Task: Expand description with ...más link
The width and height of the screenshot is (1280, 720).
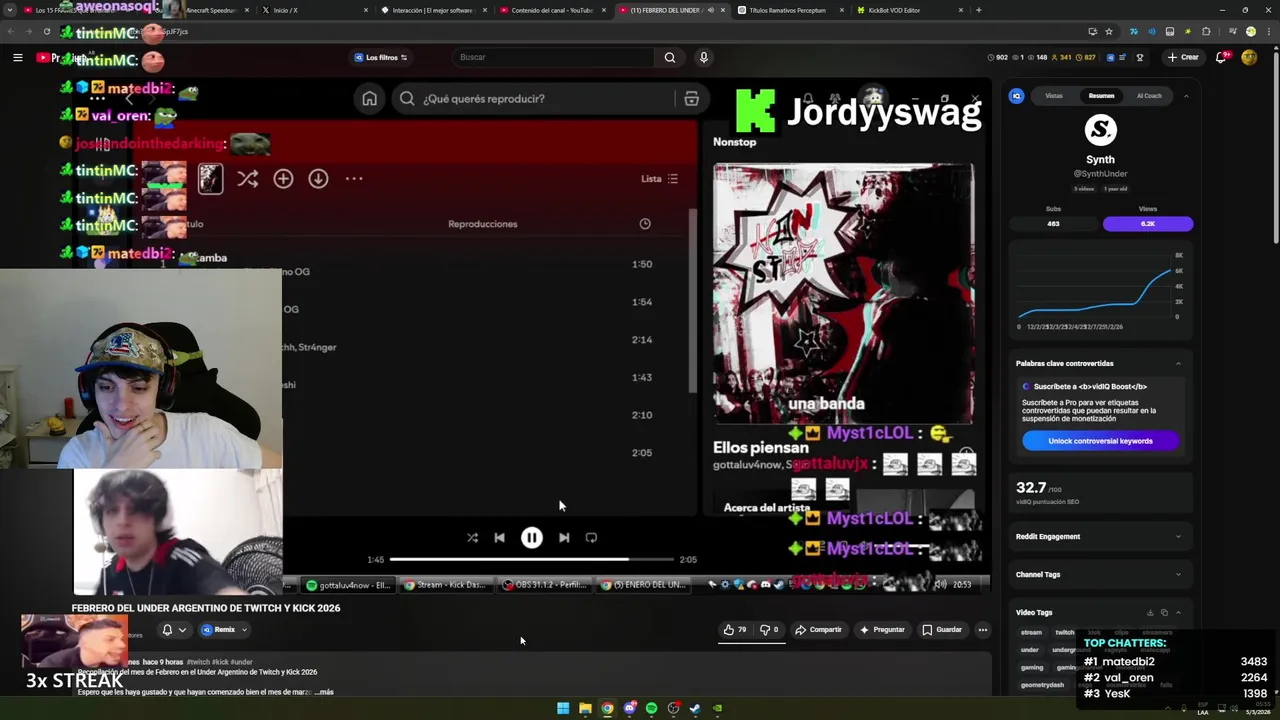Action: [x=323, y=692]
